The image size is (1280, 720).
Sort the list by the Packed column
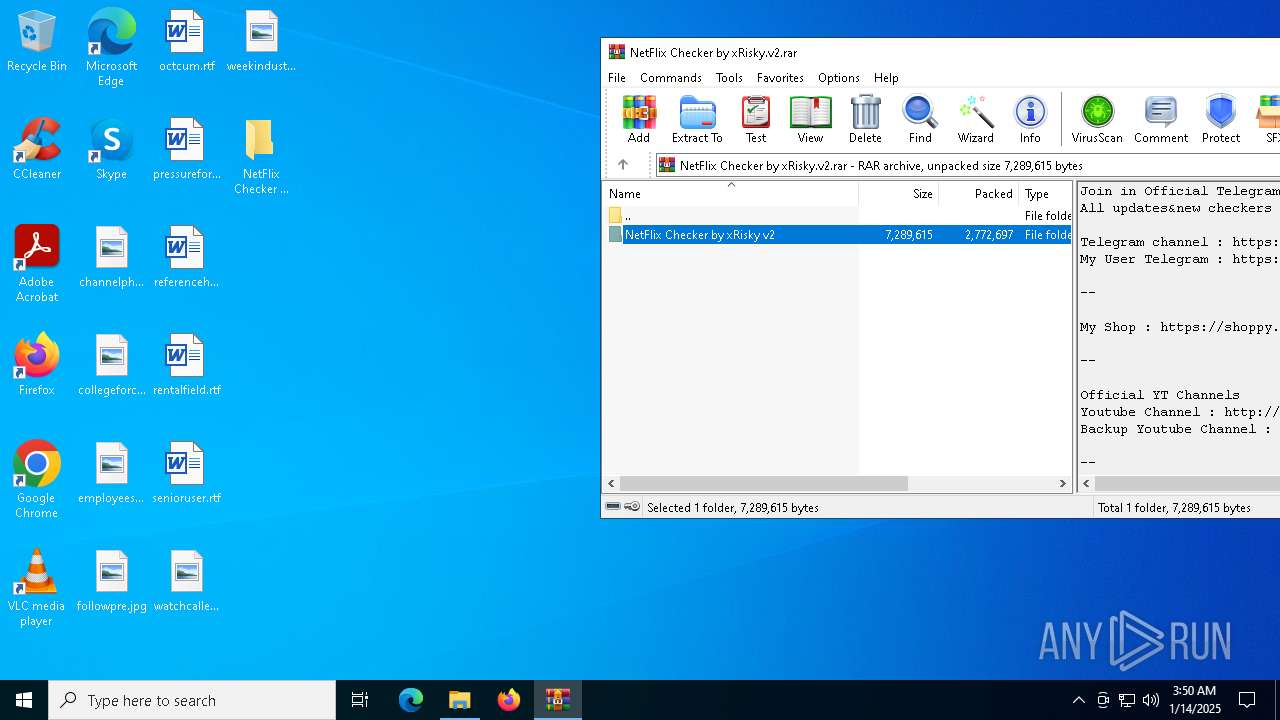[x=978, y=193]
